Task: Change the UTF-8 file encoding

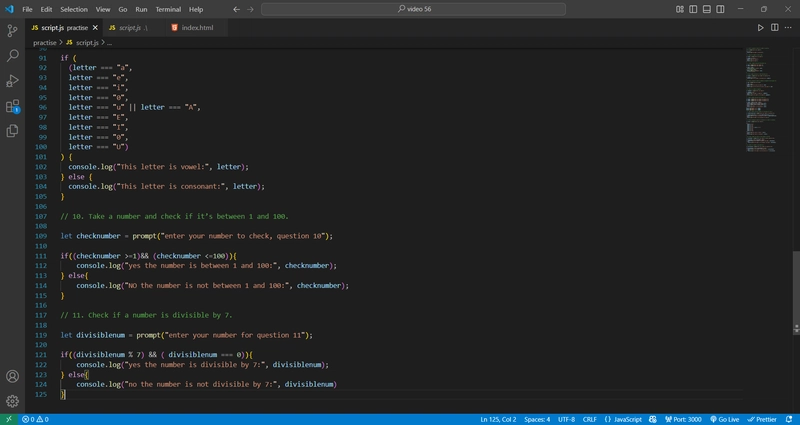Action: [566, 419]
